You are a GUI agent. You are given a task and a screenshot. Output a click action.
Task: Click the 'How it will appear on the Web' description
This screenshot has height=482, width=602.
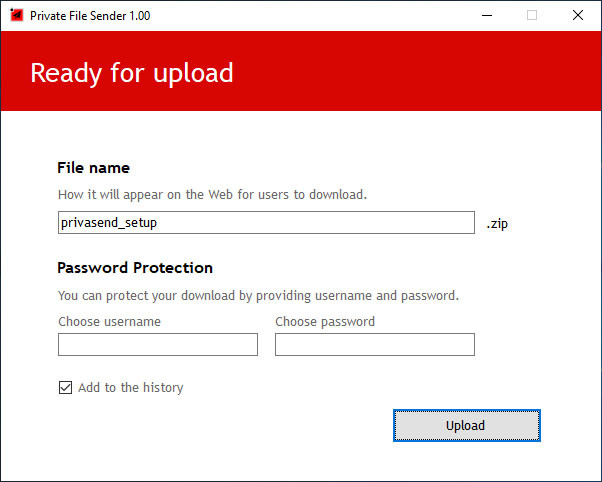[212, 195]
